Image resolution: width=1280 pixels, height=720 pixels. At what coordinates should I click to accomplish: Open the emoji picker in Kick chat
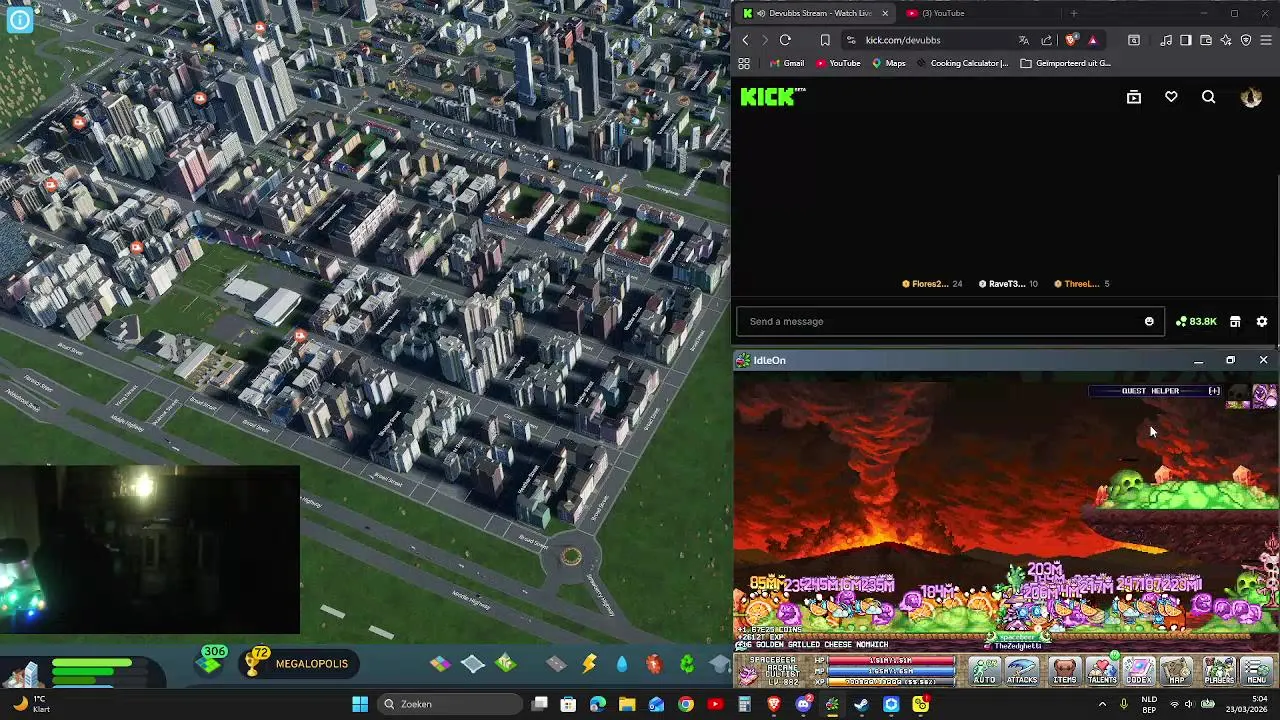[1149, 321]
